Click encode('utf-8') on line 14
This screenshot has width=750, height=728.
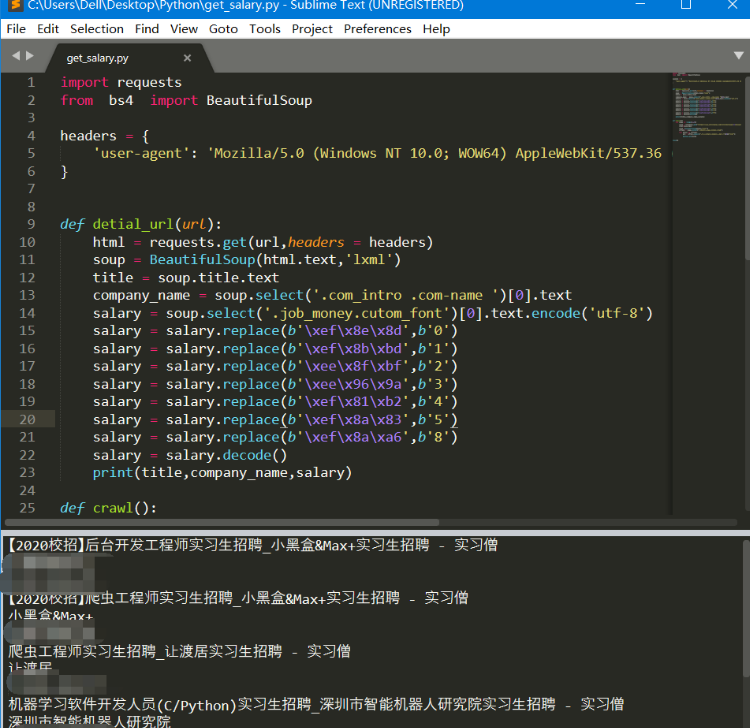[x=592, y=313]
